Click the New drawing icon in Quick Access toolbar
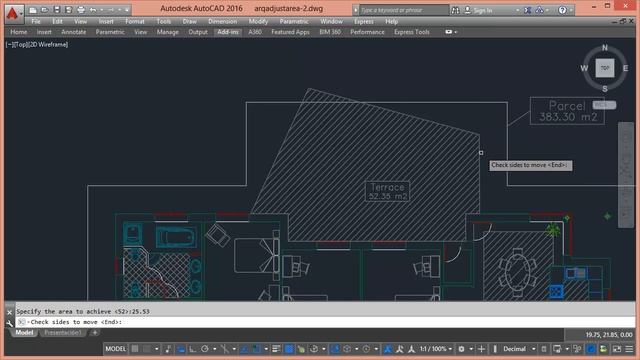The width and height of the screenshot is (640, 360). point(33,10)
